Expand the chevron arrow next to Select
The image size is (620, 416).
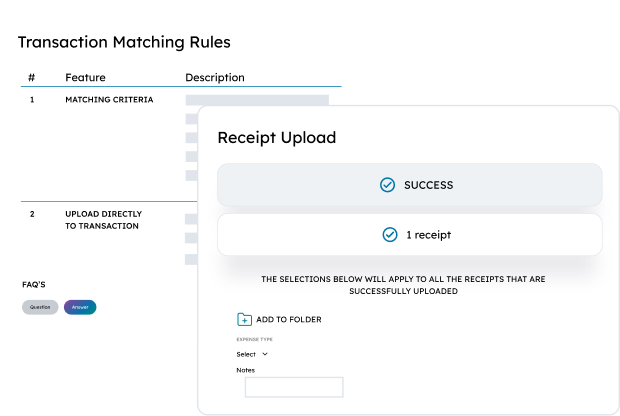265,354
